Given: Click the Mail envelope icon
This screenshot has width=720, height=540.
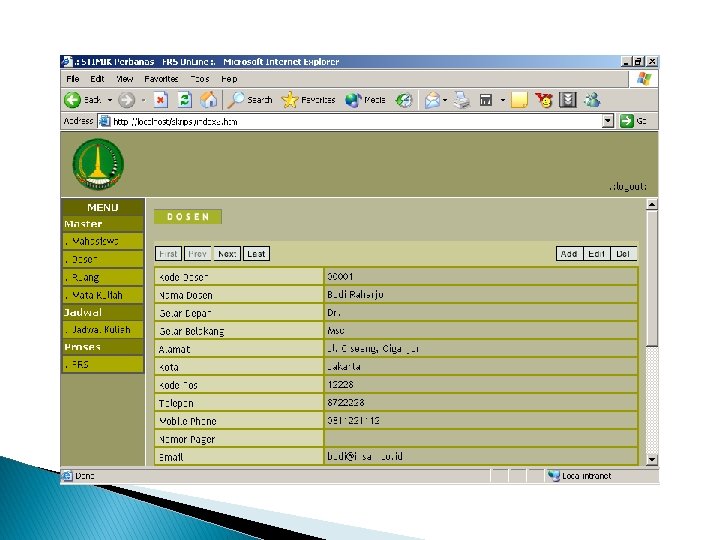Looking at the screenshot, I should pyautogui.click(x=432, y=100).
